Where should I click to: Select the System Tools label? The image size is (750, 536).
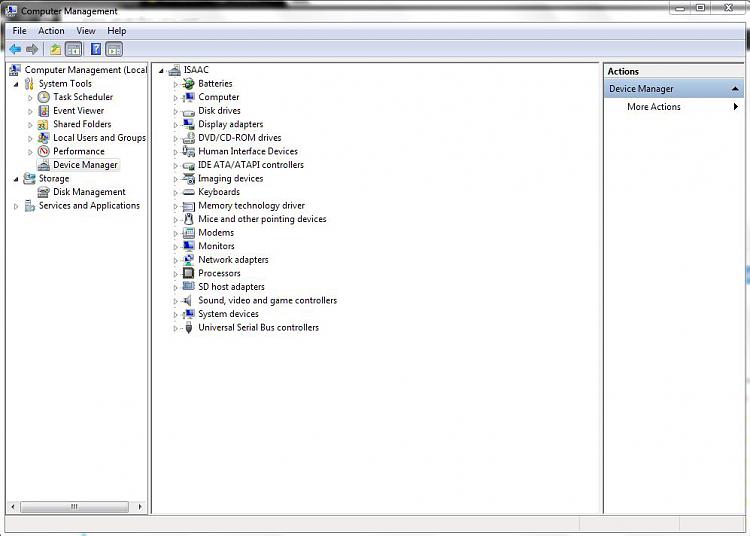[65, 84]
